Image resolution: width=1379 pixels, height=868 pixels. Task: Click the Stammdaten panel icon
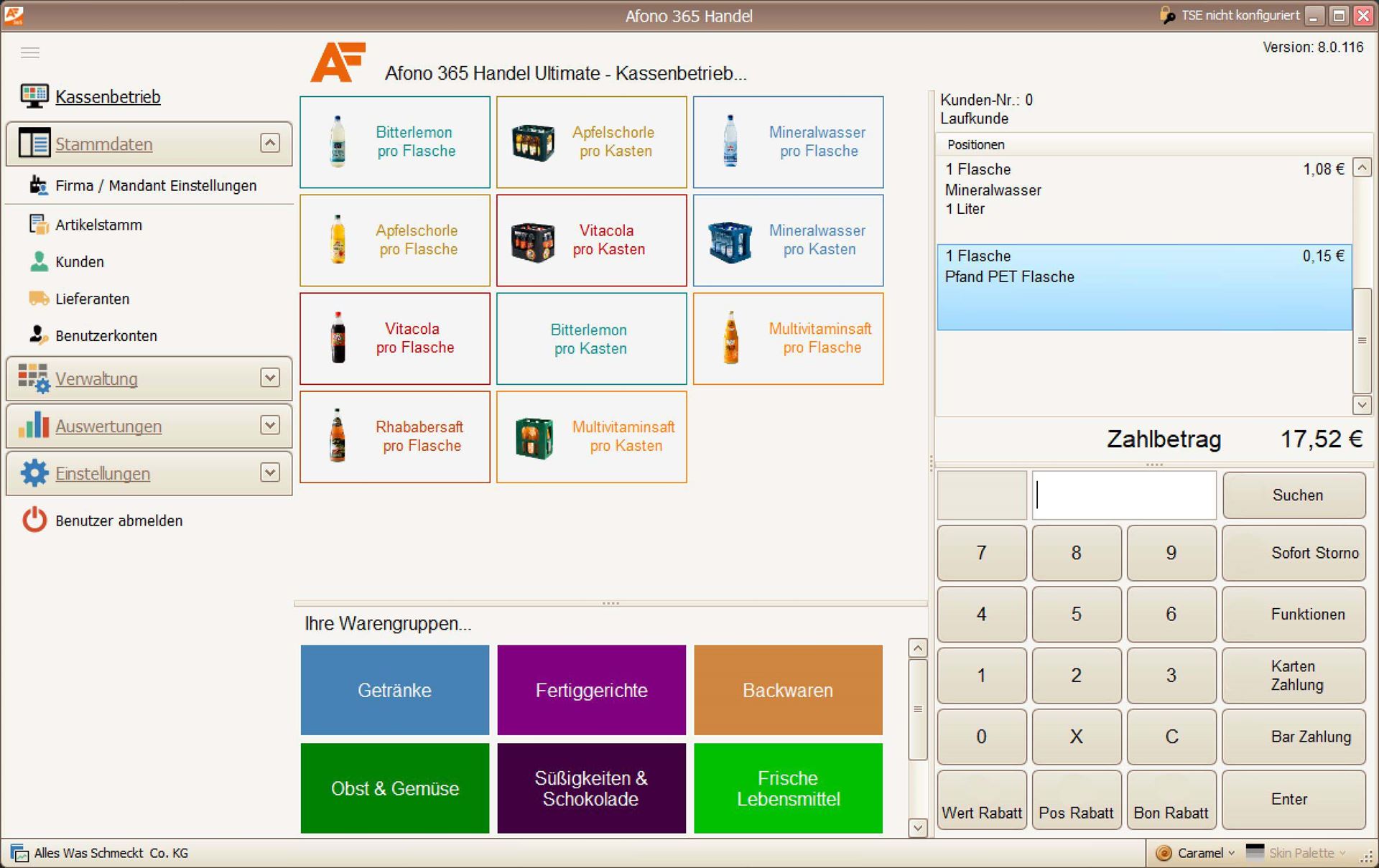[x=34, y=144]
